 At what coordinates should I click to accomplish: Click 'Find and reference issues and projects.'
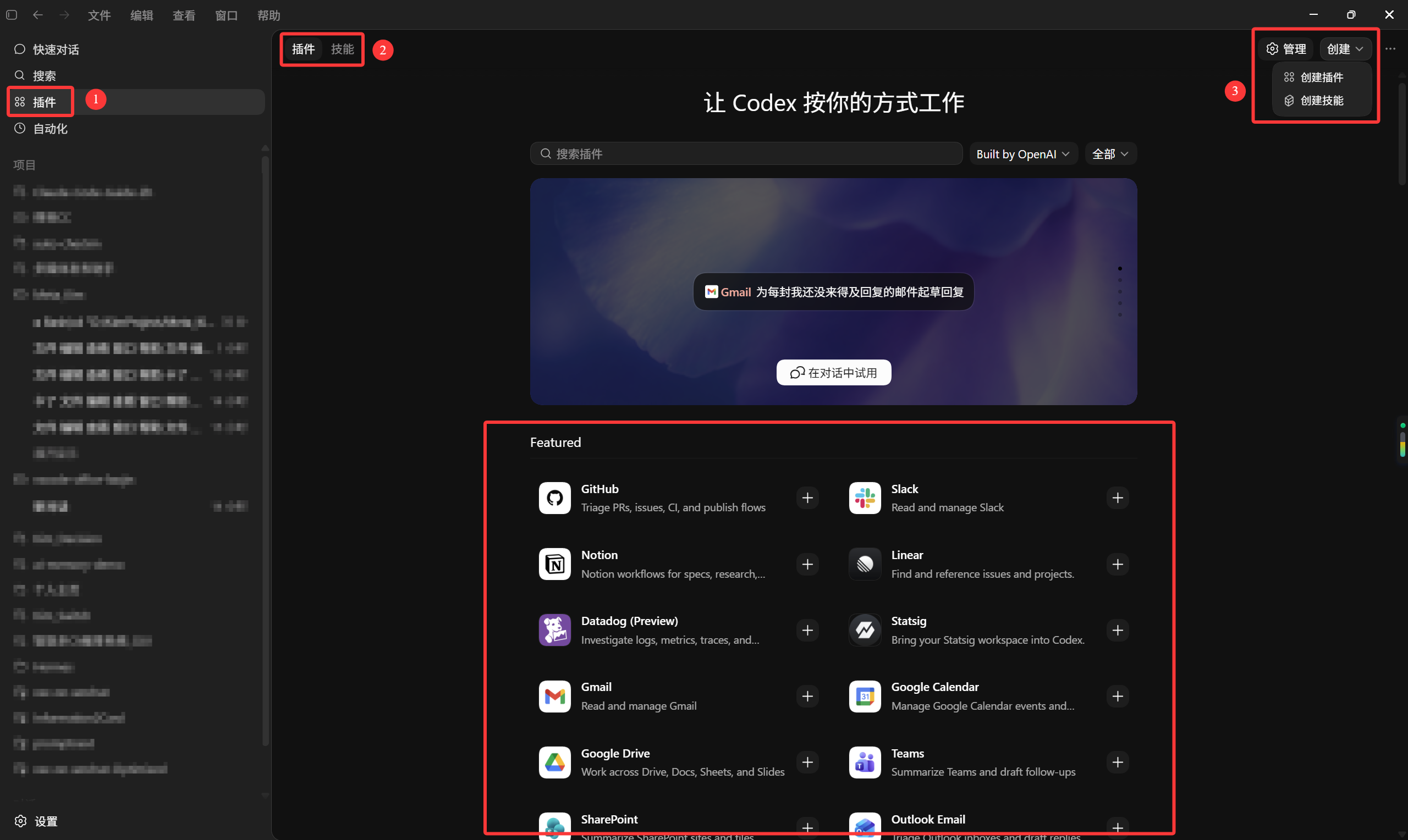click(982, 573)
